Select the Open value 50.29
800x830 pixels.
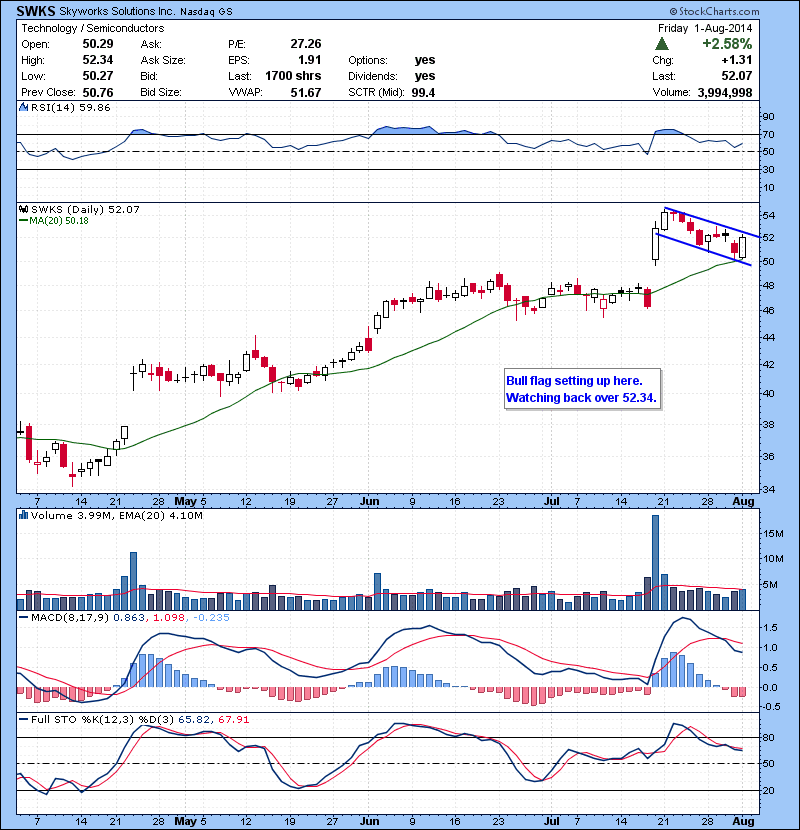click(x=98, y=44)
